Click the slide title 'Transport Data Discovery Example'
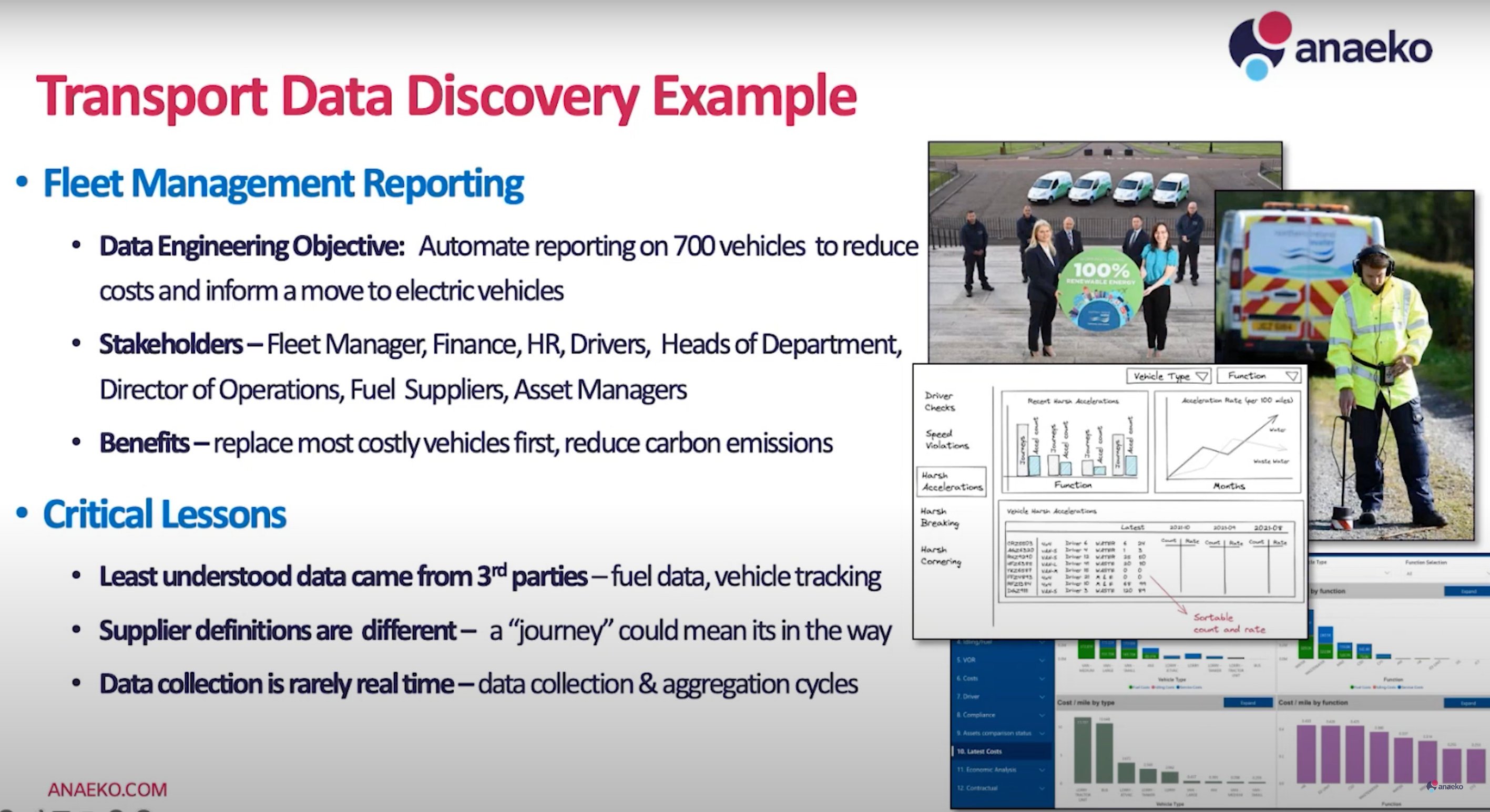 click(446, 97)
